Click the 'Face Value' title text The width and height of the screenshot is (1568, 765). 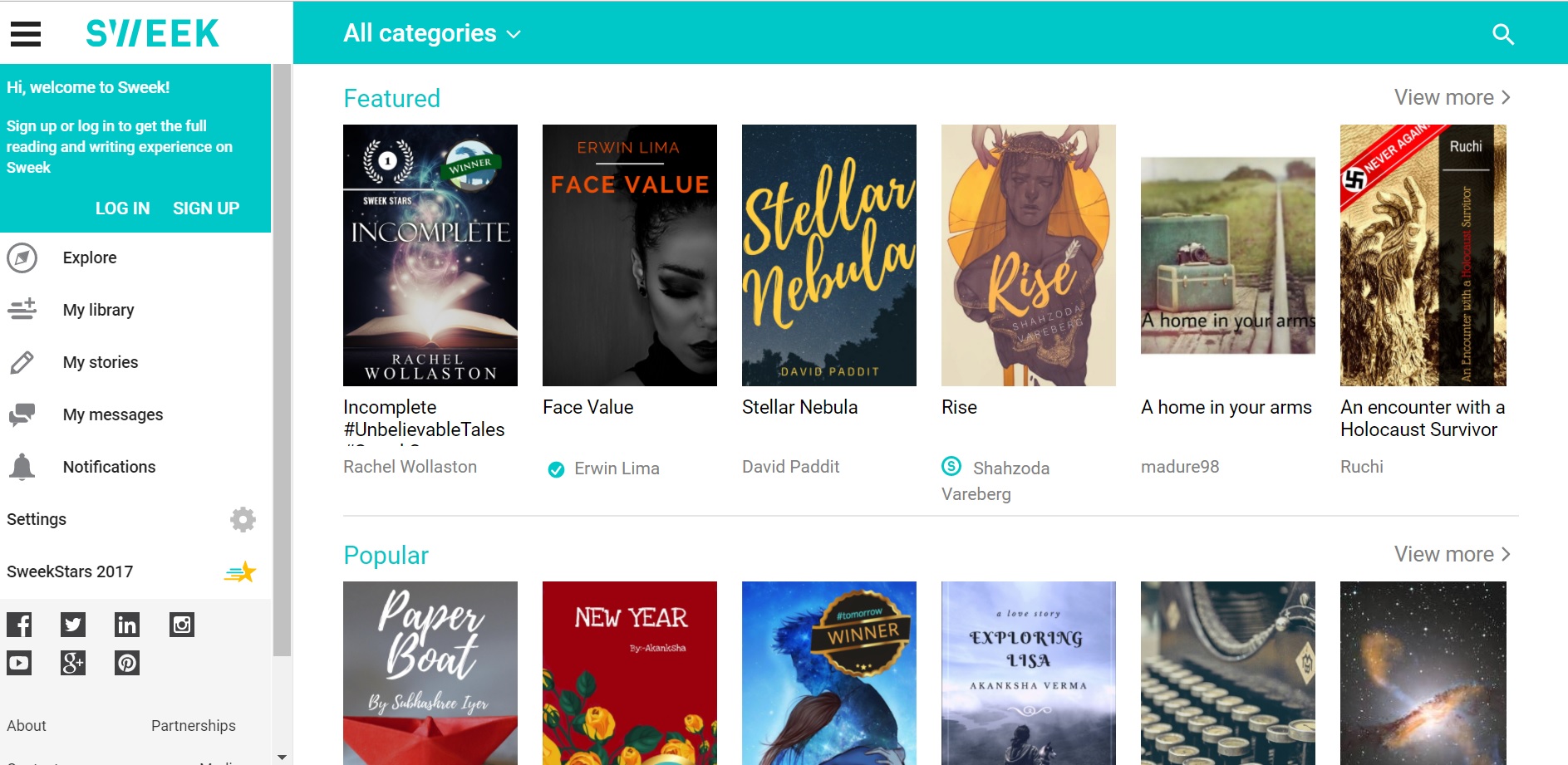point(588,407)
